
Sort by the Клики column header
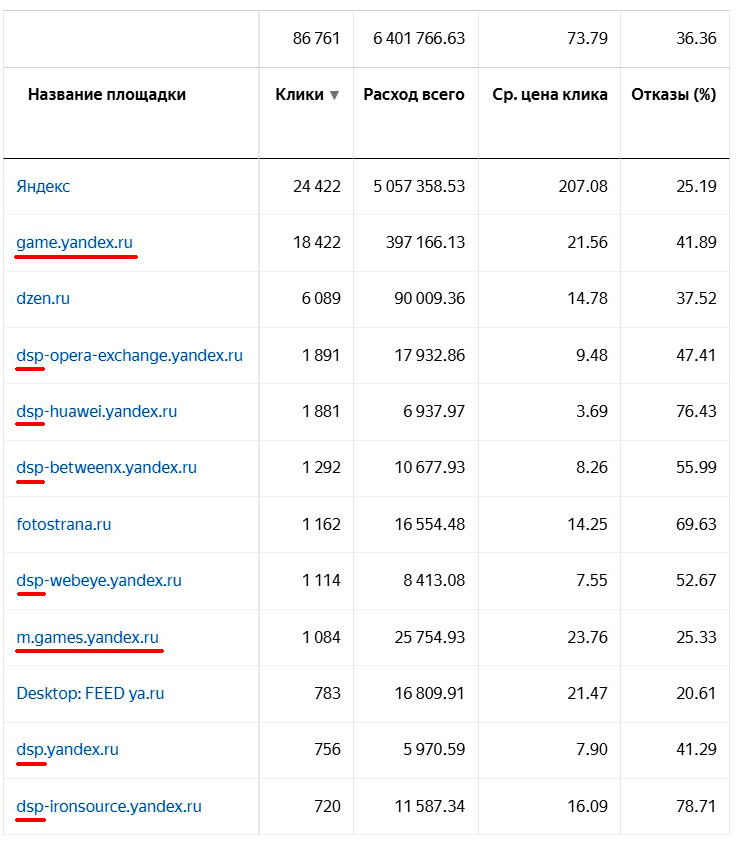[x=299, y=95]
